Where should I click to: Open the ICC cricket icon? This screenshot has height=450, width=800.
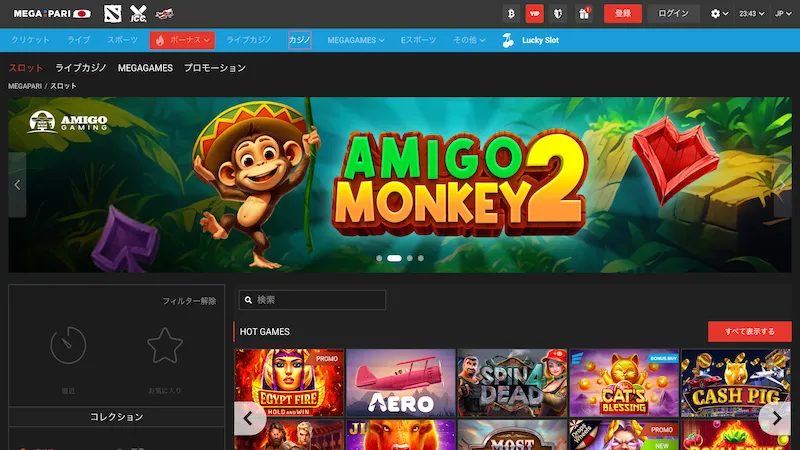pos(138,14)
